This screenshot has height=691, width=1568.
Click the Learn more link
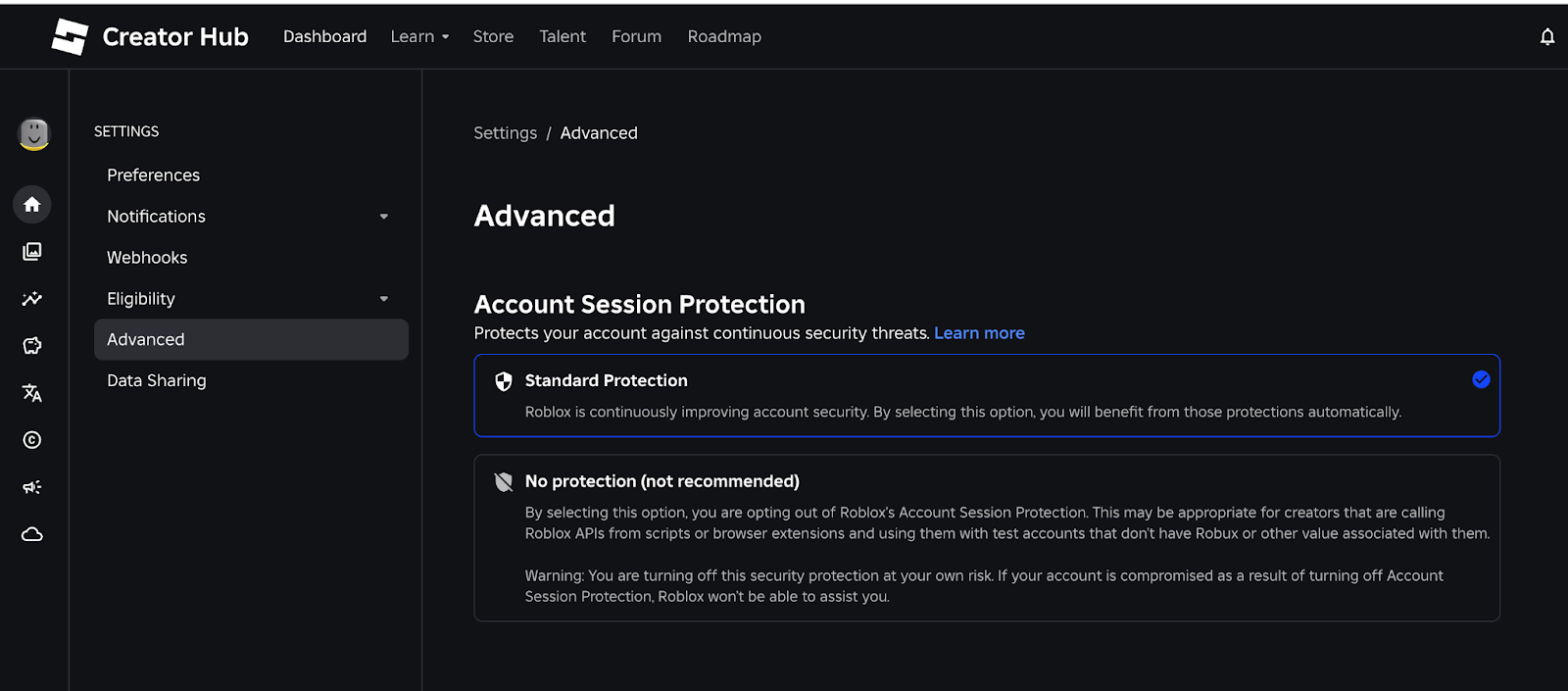click(979, 332)
